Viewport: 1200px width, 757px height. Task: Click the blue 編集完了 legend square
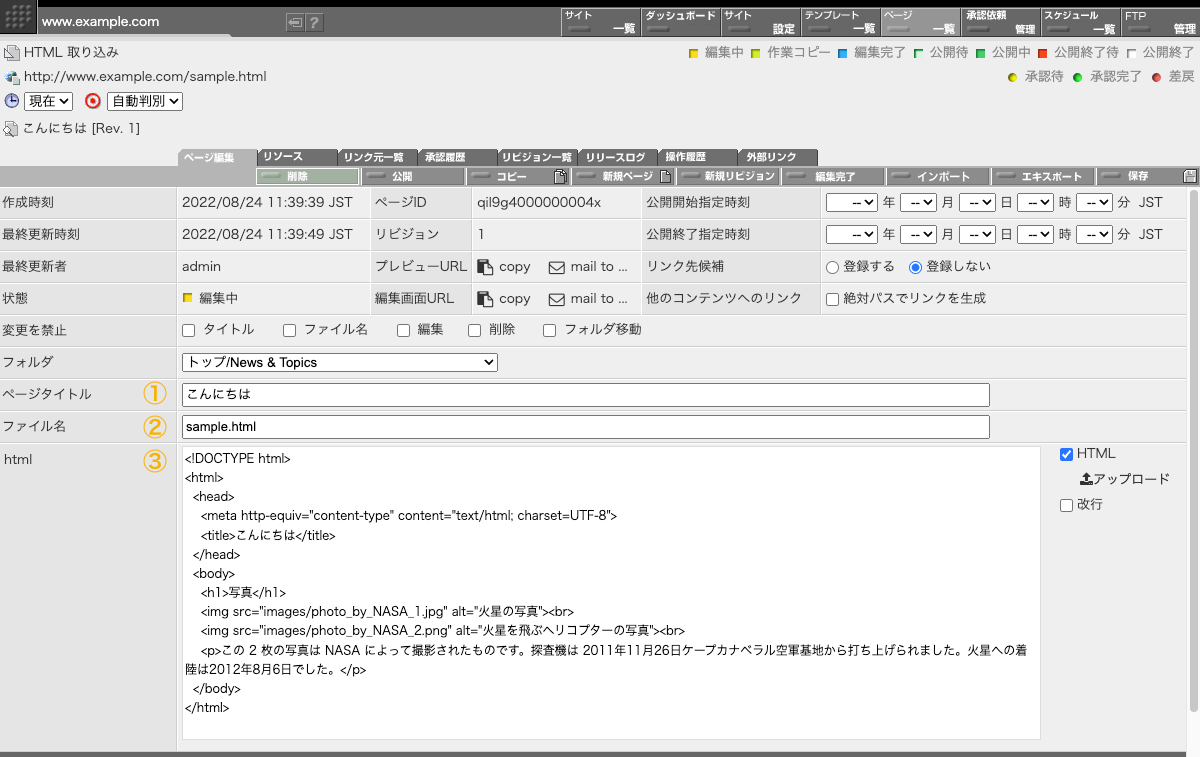point(843,53)
